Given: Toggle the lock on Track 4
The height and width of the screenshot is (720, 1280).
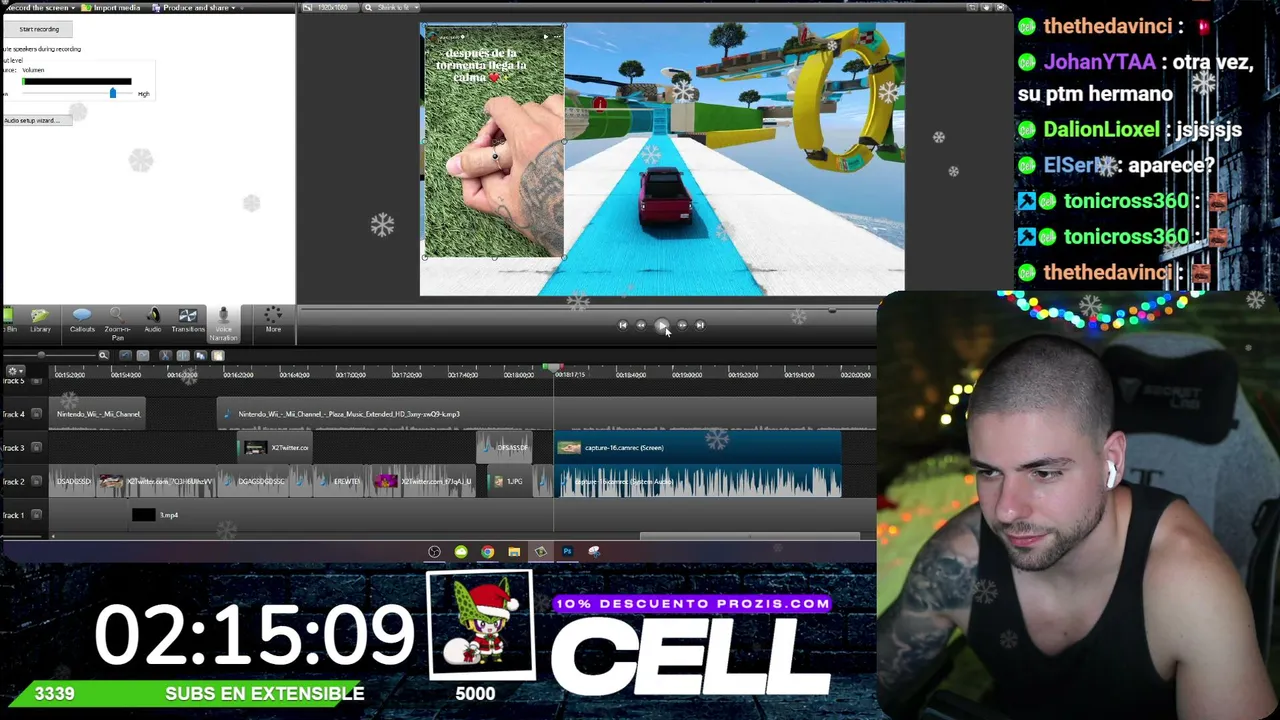Looking at the screenshot, I should click(x=37, y=414).
